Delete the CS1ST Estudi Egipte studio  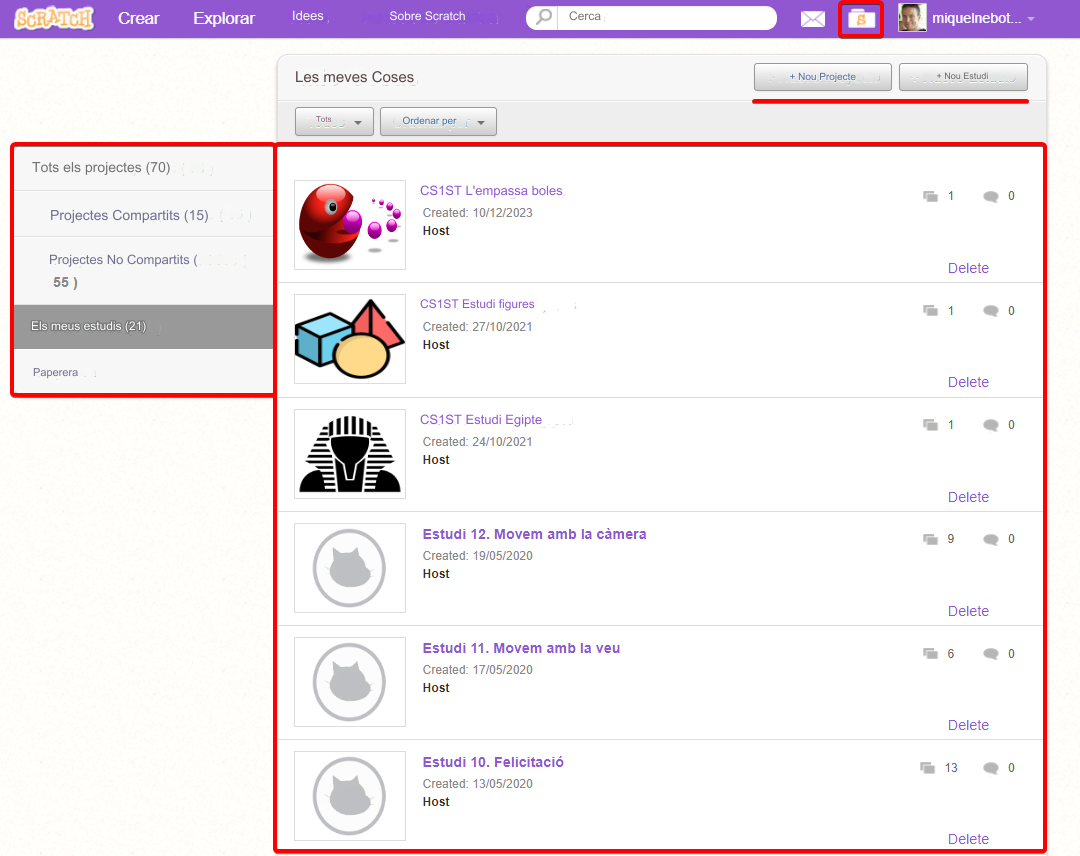pos(967,497)
